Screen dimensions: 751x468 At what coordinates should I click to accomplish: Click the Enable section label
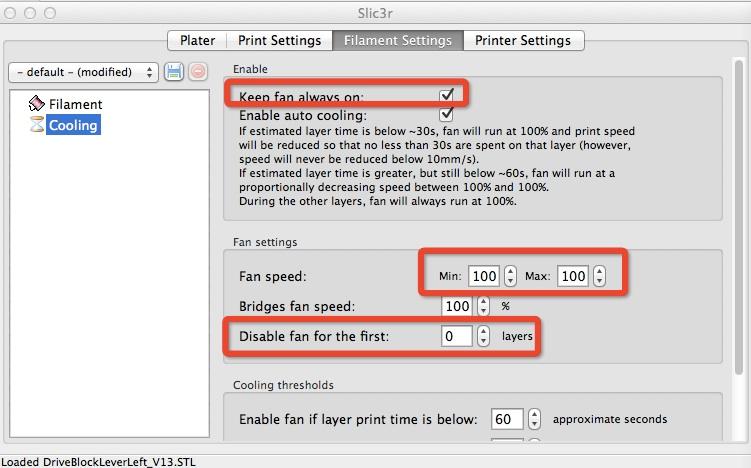pos(250,69)
